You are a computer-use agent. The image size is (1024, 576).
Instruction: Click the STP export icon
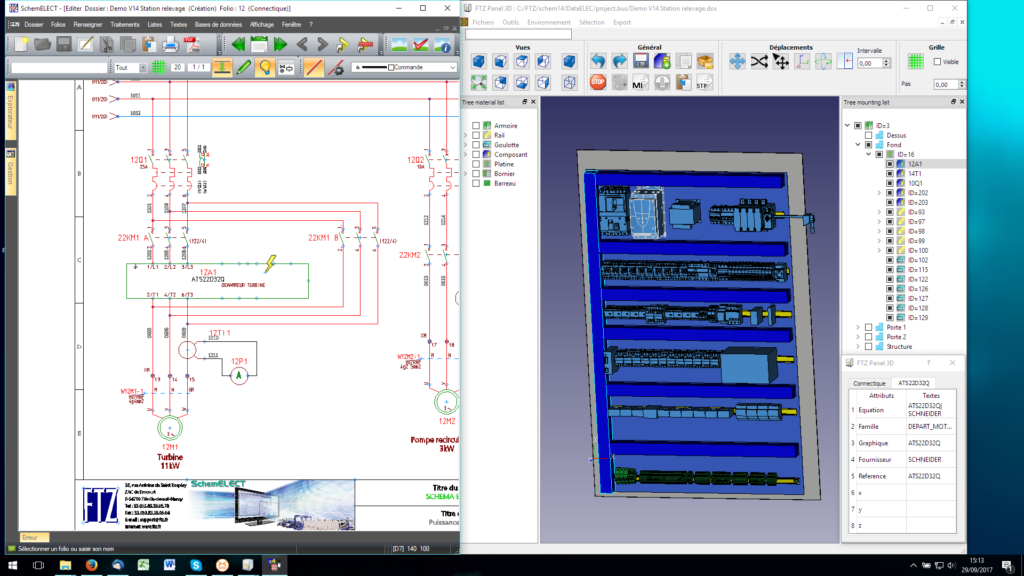(x=704, y=82)
